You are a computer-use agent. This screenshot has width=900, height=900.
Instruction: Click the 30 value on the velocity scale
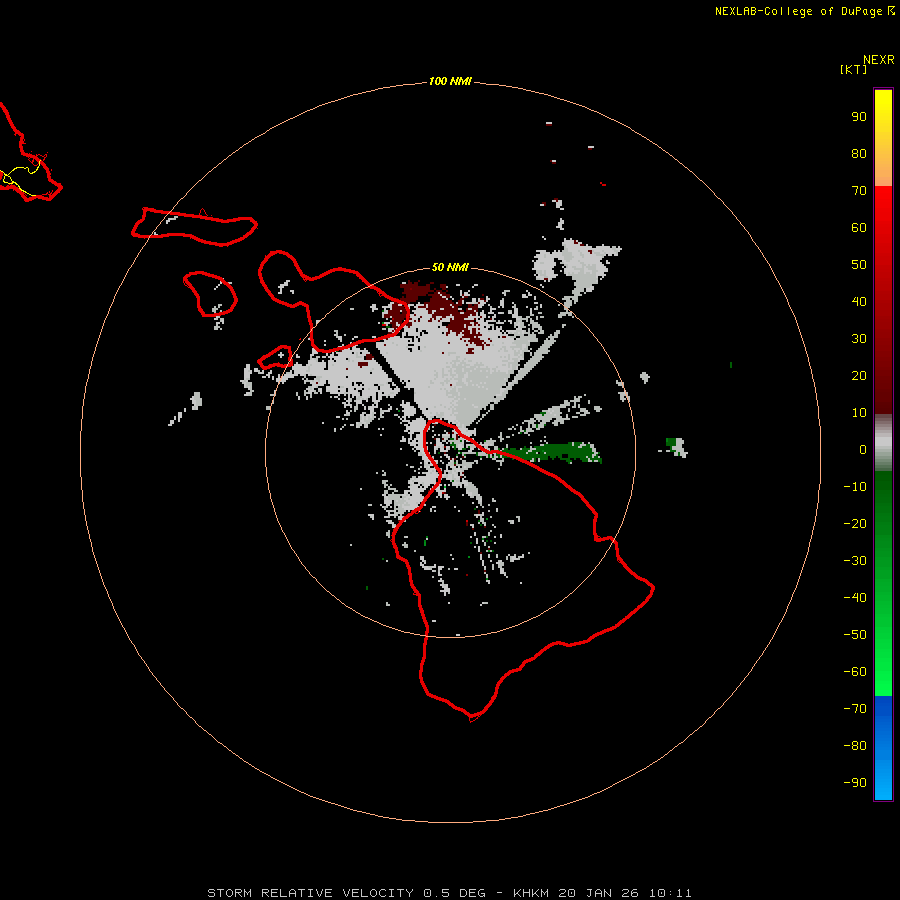click(859, 339)
